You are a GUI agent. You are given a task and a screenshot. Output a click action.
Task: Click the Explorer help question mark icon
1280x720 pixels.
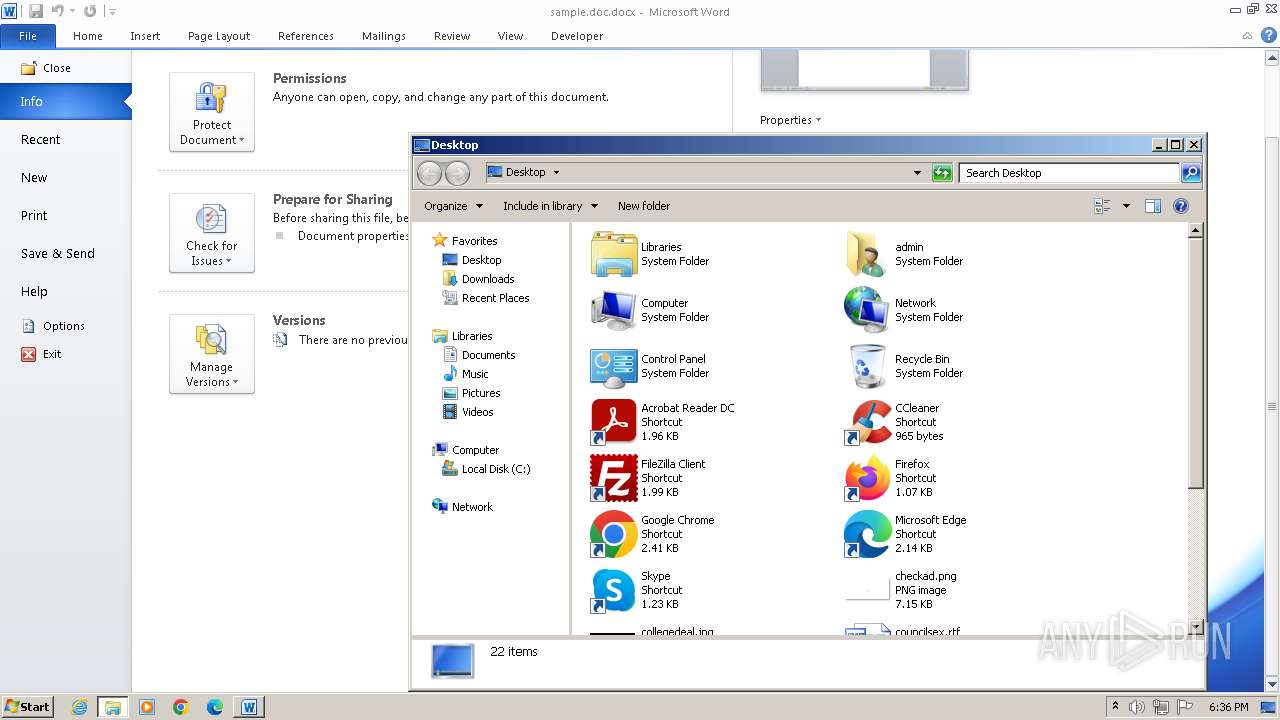pos(1180,206)
